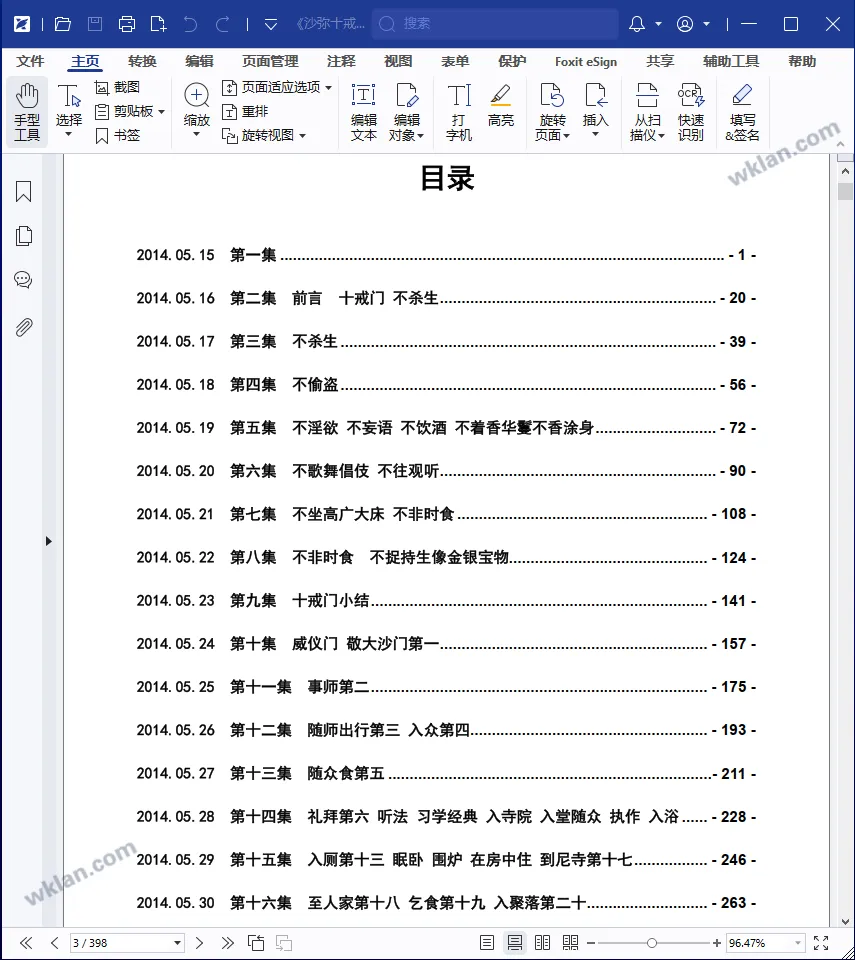Enter full screen mode
Screen dimensions: 855x960
click(821, 943)
